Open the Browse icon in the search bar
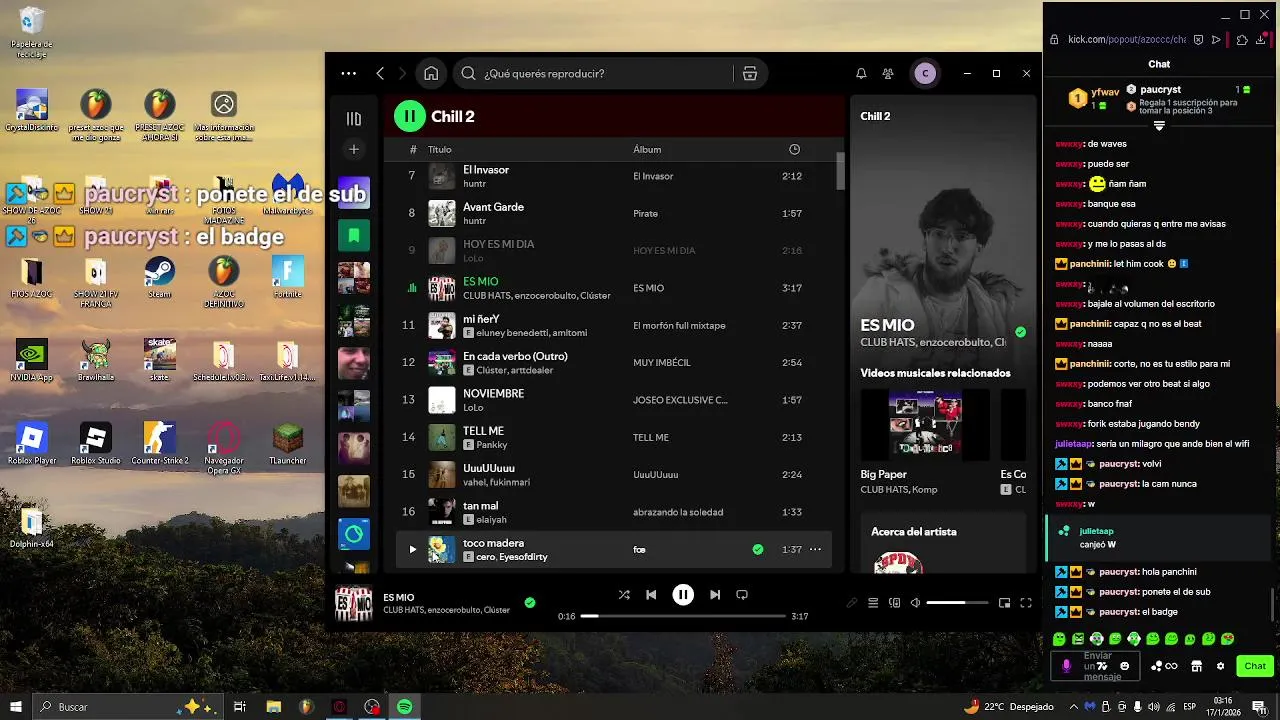The height and width of the screenshot is (720, 1280). tap(750, 73)
